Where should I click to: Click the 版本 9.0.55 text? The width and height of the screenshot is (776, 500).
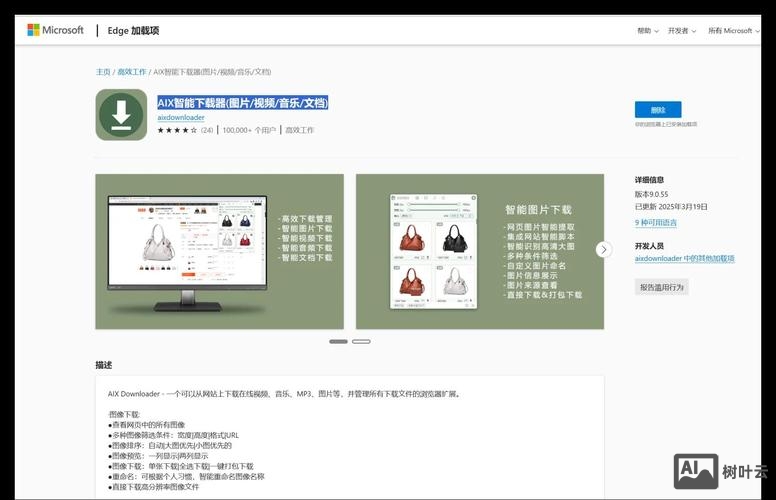[x=651, y=194]
